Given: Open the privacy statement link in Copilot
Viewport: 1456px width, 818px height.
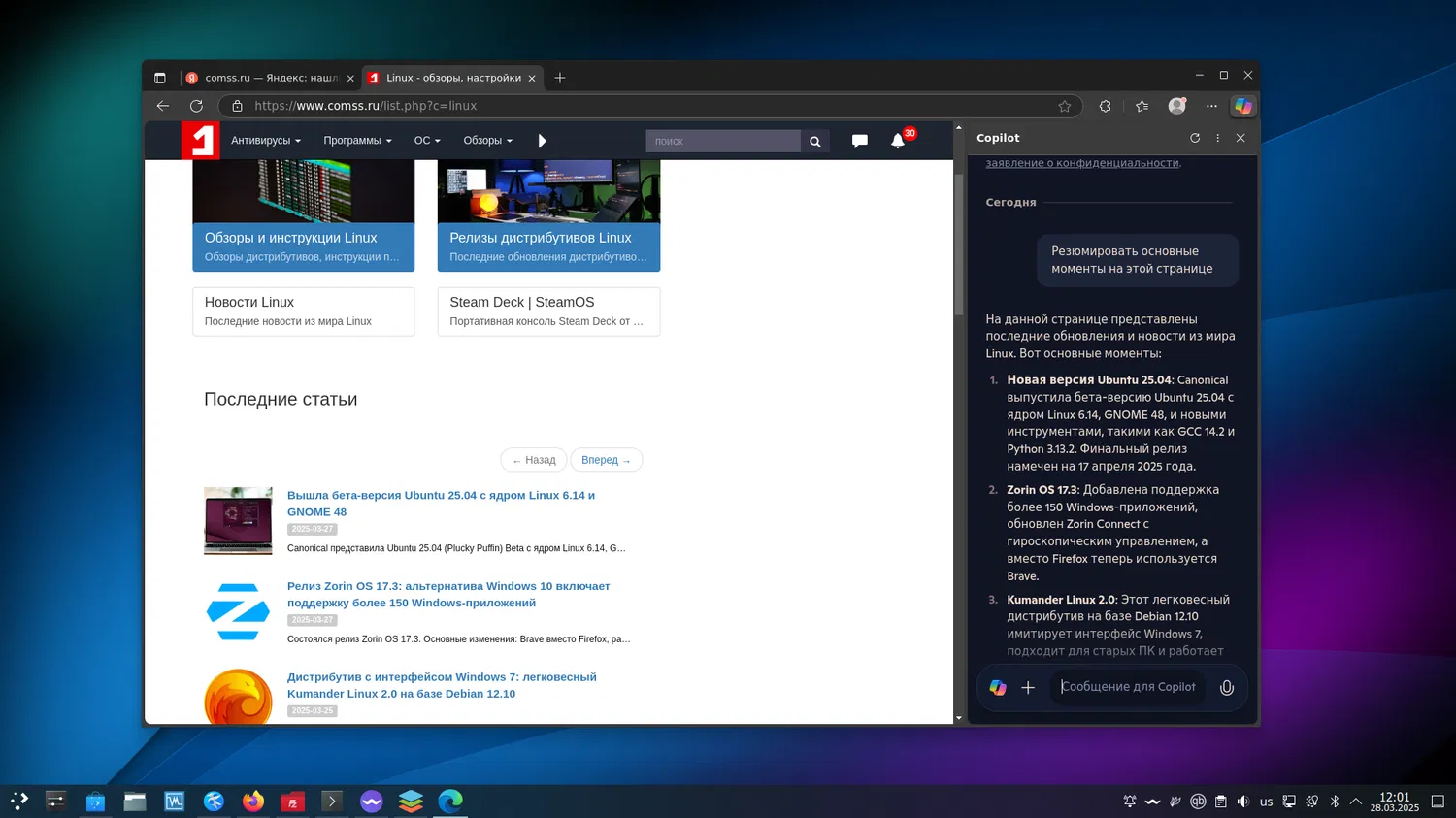Looking at the screenshot, I should (1082, 163).
